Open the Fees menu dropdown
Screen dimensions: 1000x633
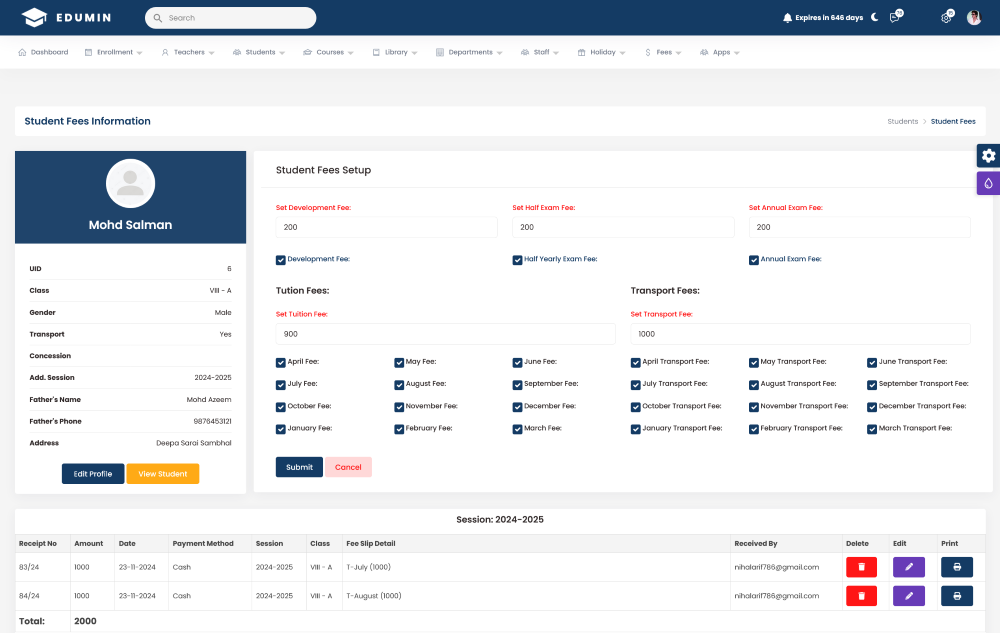pyautogui.click(x=663, y=52)
